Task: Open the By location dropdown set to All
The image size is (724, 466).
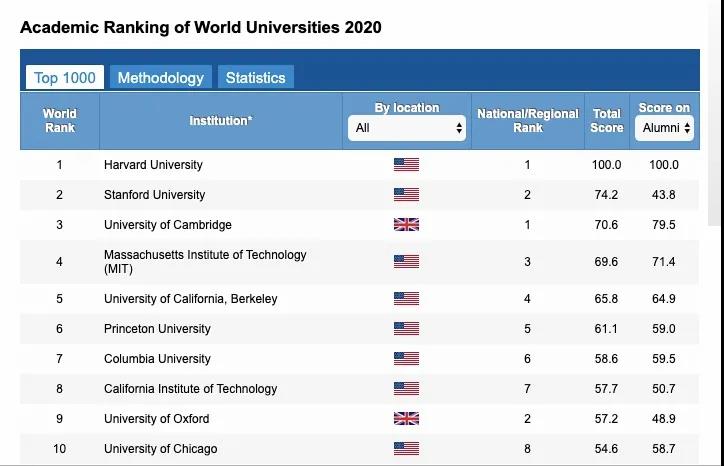Action: point(407,128)
